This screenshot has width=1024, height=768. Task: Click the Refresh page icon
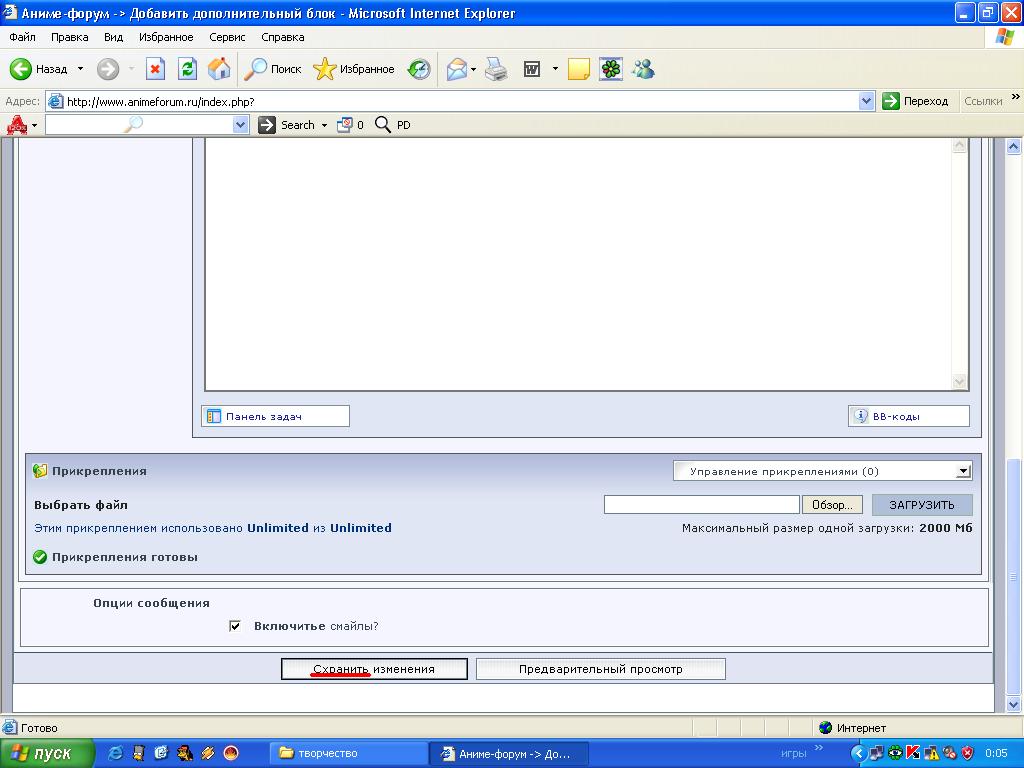point(187,69)
